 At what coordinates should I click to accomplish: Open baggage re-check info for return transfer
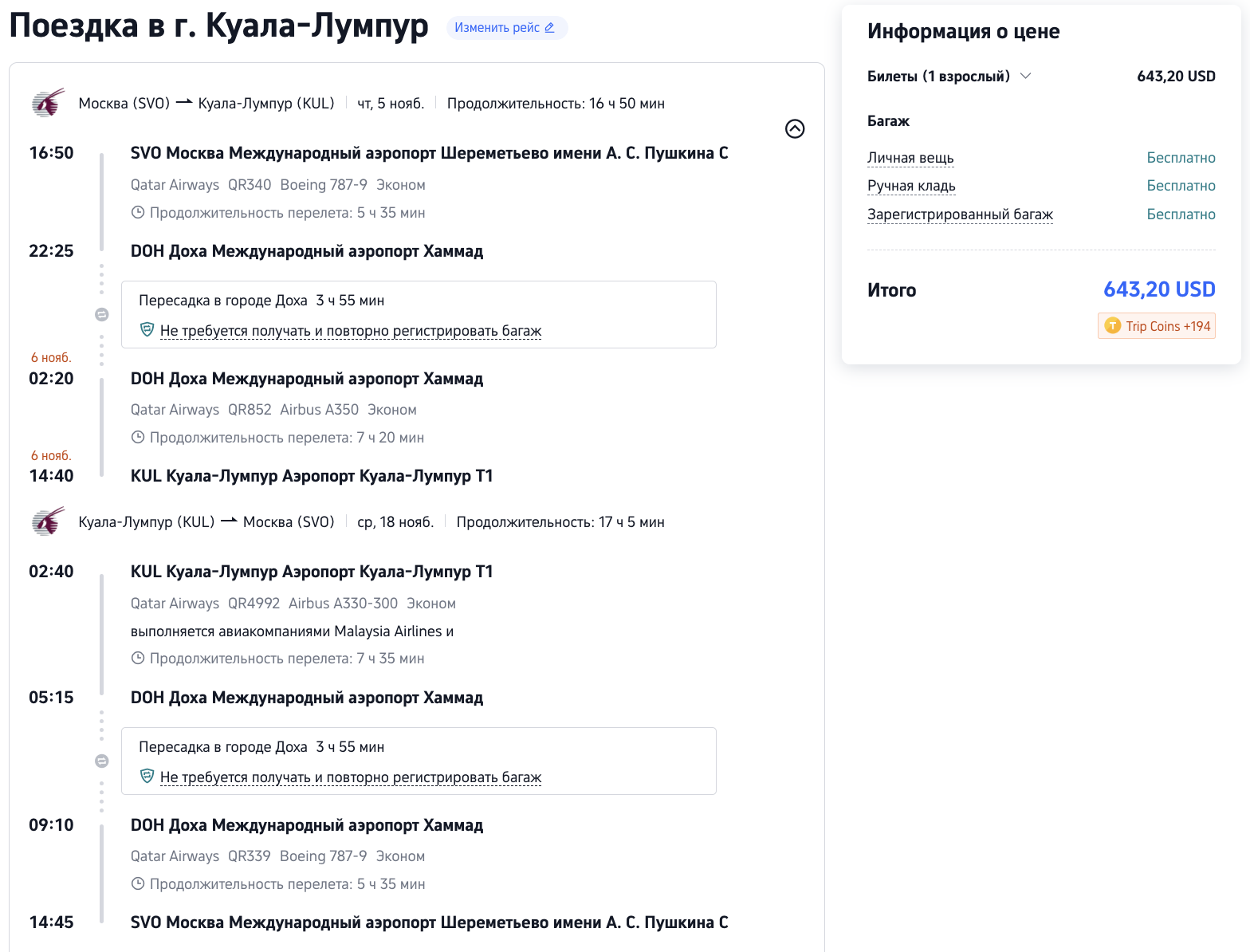(x=350, y=777)
